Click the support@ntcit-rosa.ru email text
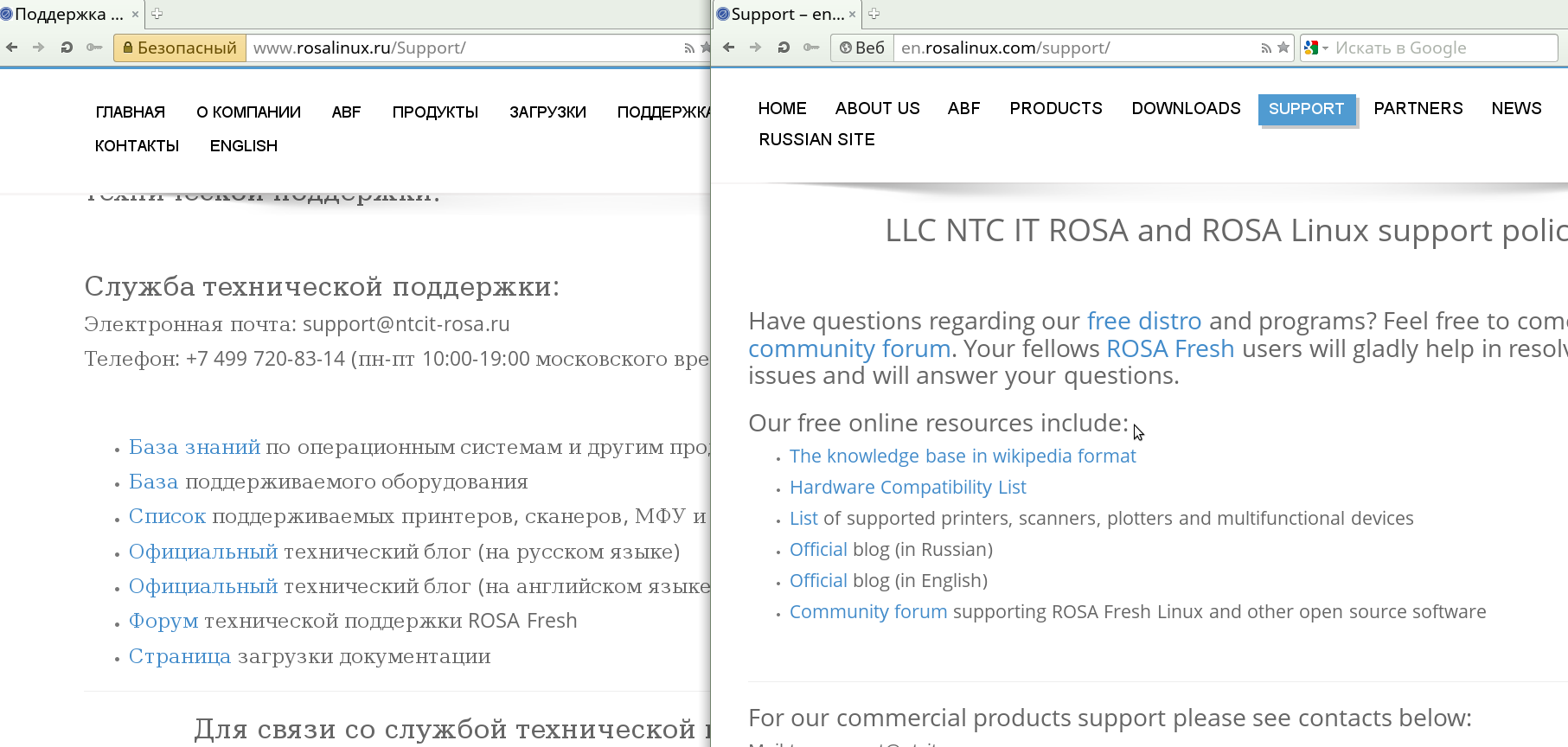Screen dimensions: 1568x747 [406, 324]
